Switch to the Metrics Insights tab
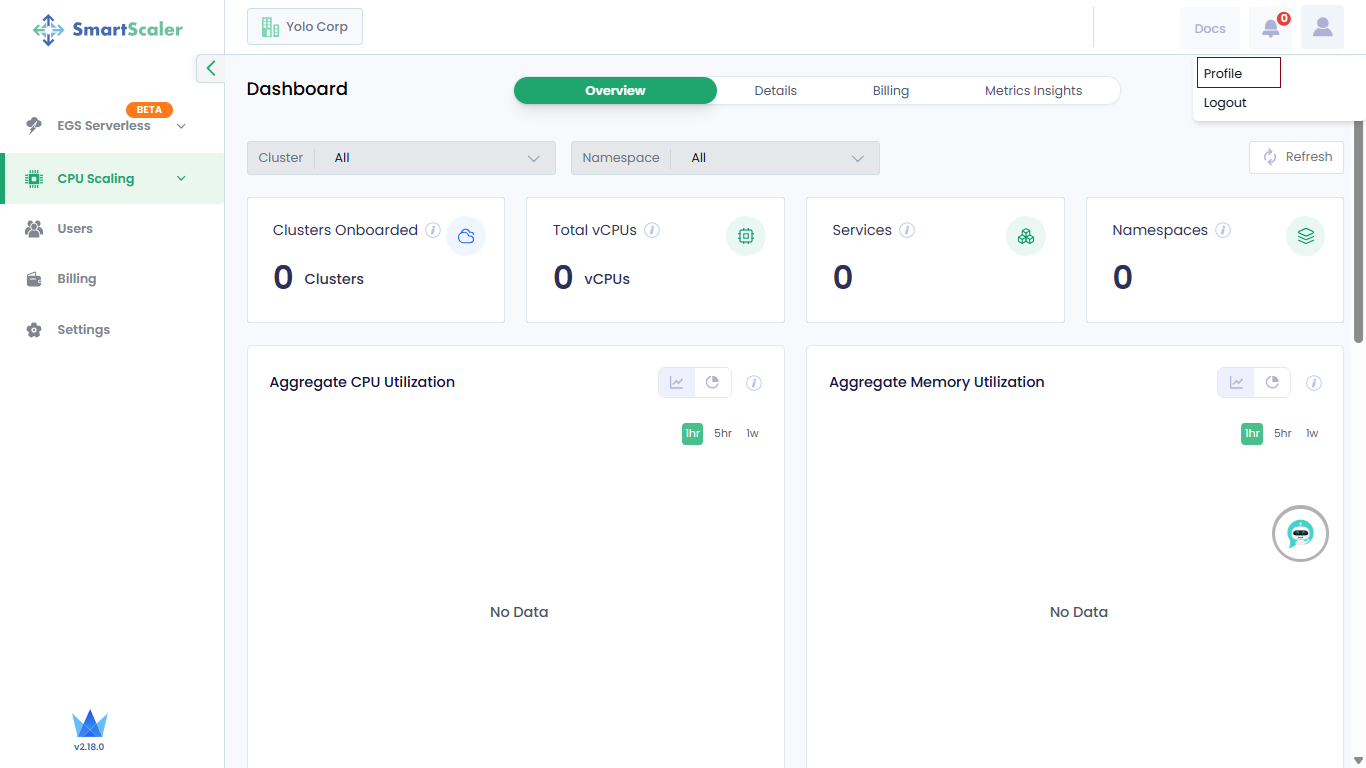 pos(1033,91)
